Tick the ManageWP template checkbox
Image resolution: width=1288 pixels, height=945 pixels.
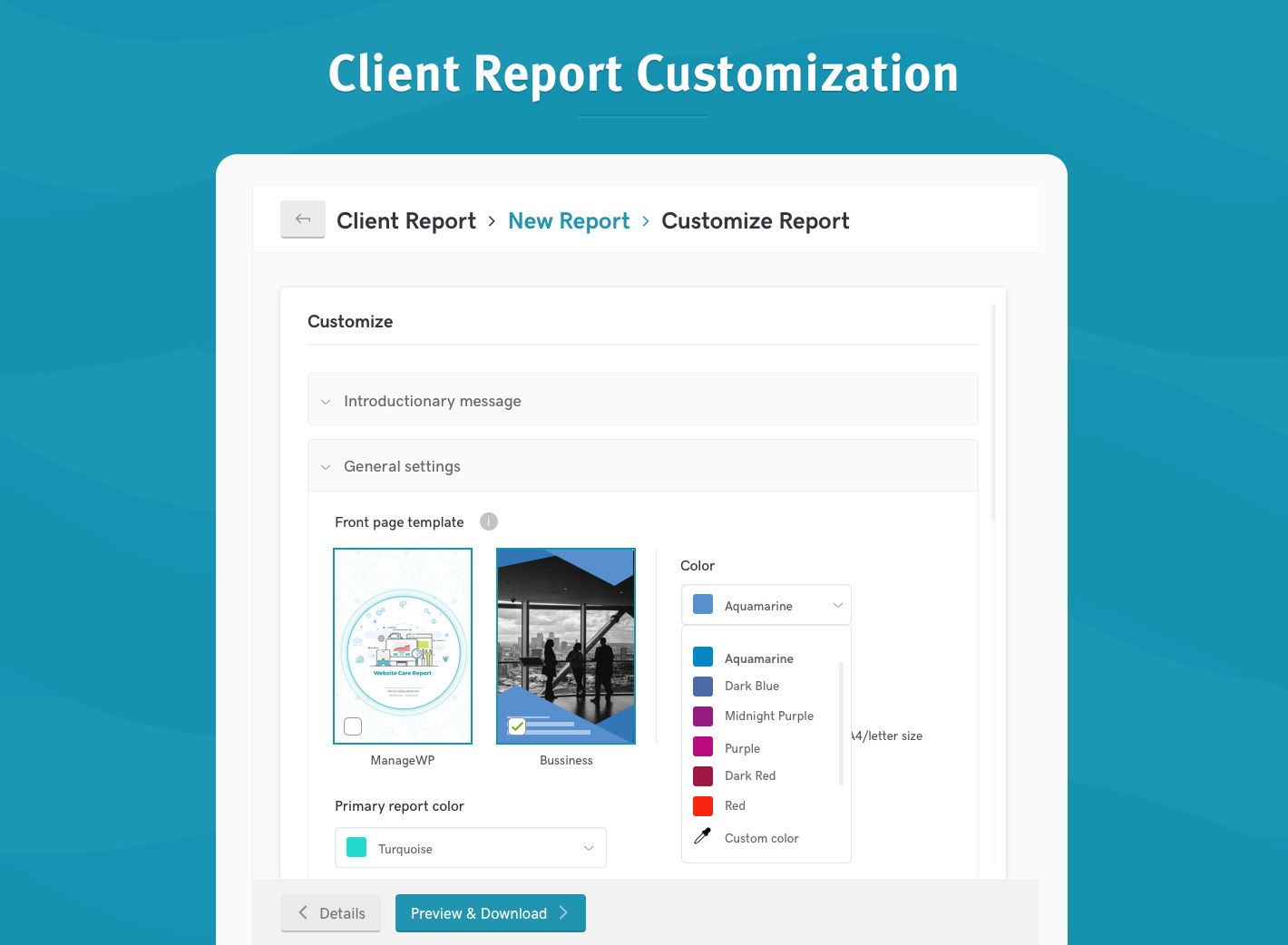pyautogui.click(x=354, y=726)
